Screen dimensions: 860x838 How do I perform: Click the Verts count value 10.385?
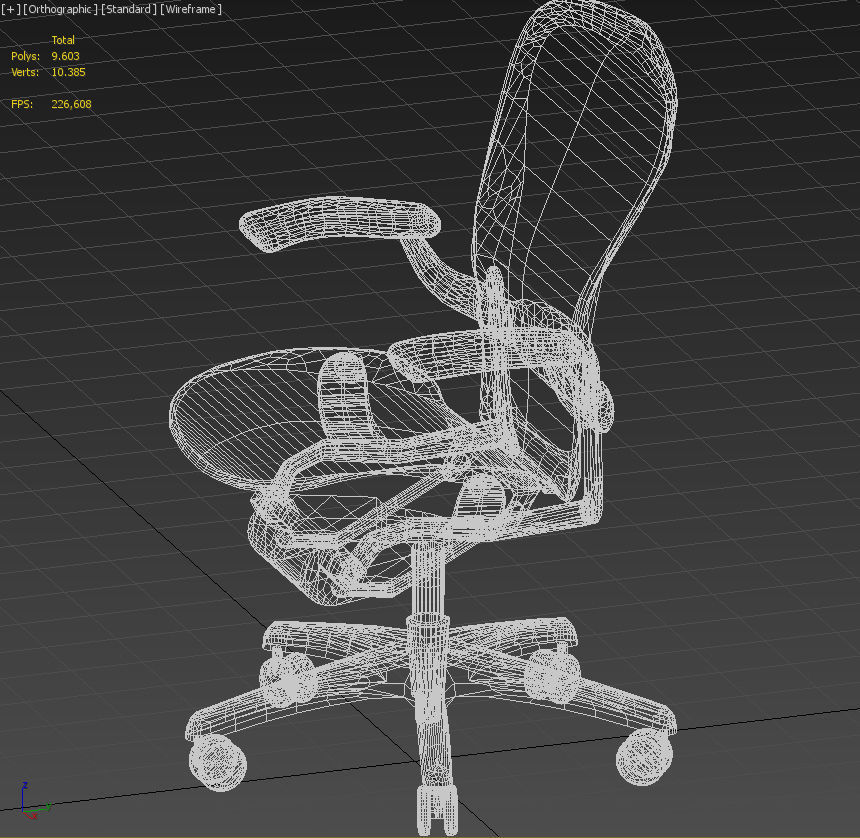click(69, 72)
